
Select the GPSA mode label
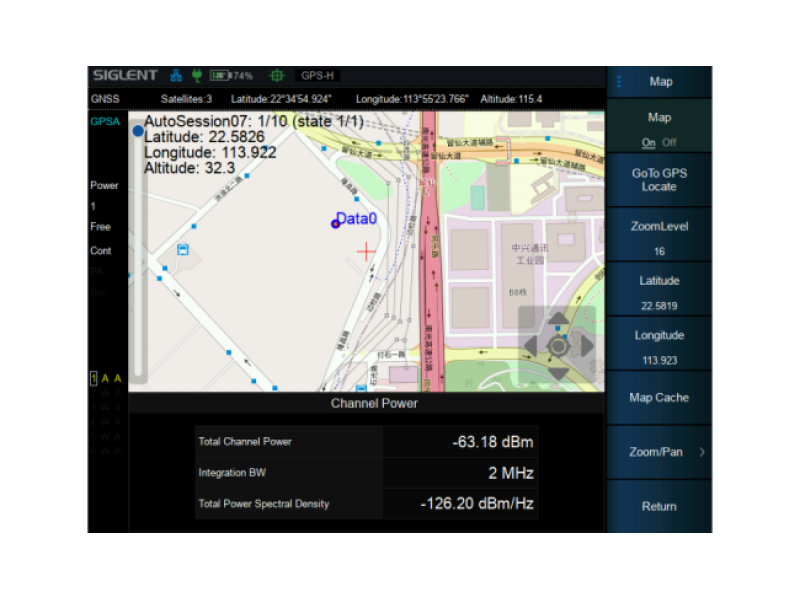[105, 121]
